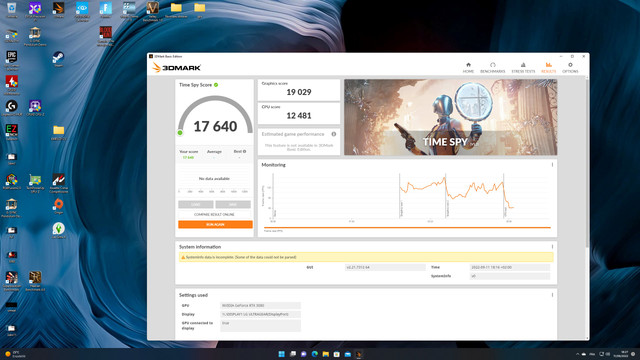This screenshot has height=360, width=640.
Task: Click the Graphics score value 19 029
Action: click(299, 92)
